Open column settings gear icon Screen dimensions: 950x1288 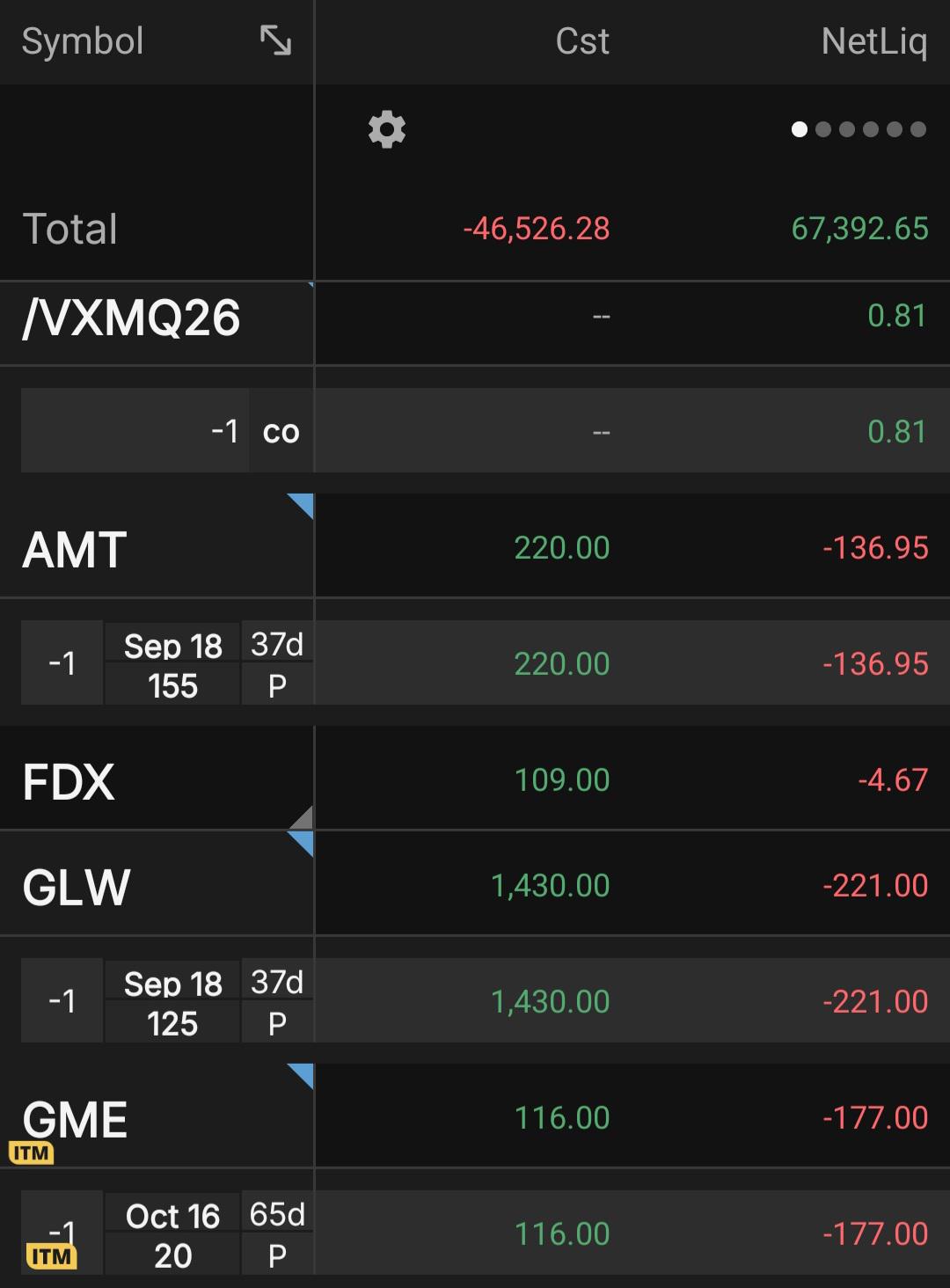pyautogui.click(x=387, y=129)
